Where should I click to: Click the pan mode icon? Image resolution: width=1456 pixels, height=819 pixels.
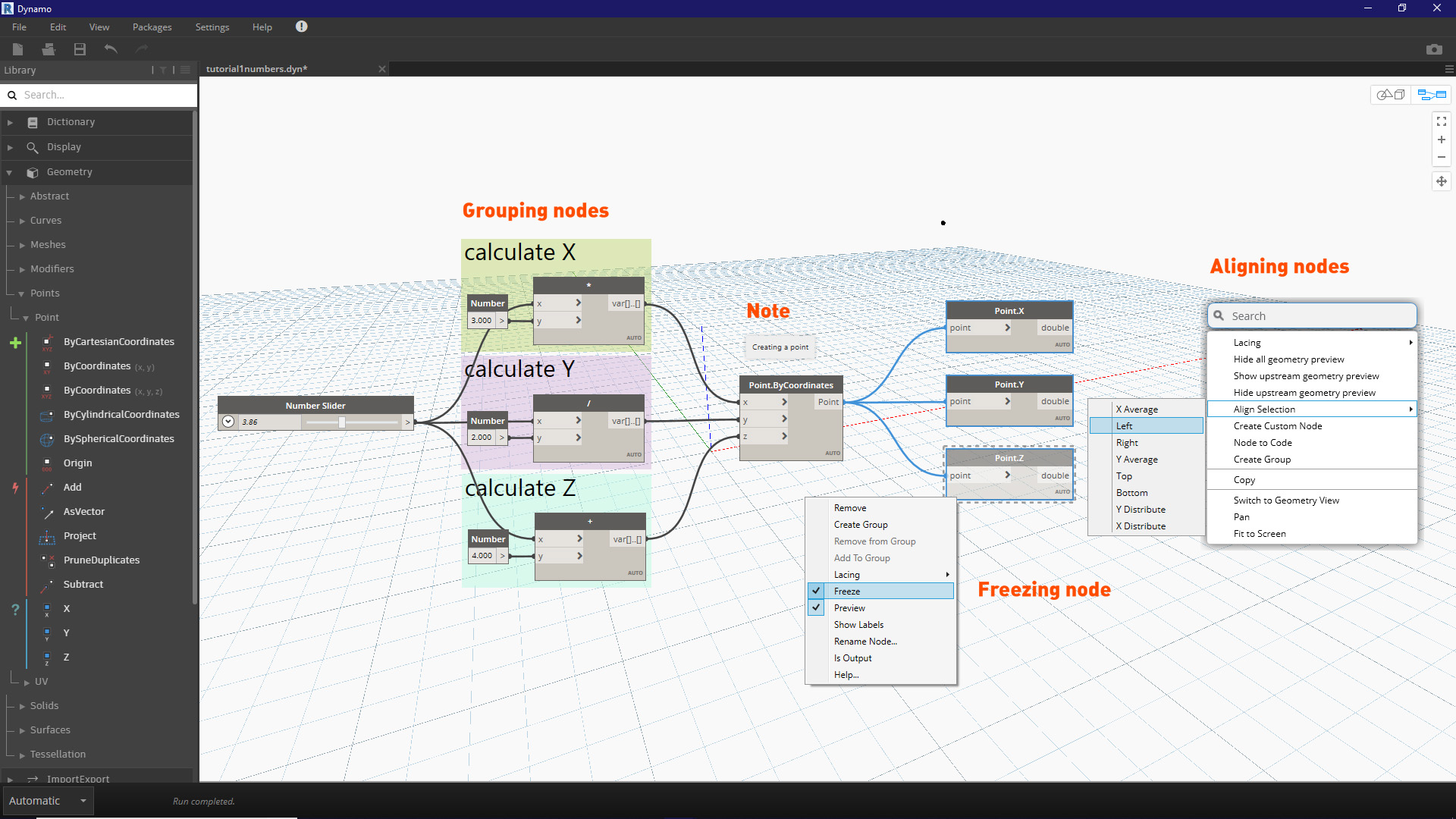(1441, 181)
